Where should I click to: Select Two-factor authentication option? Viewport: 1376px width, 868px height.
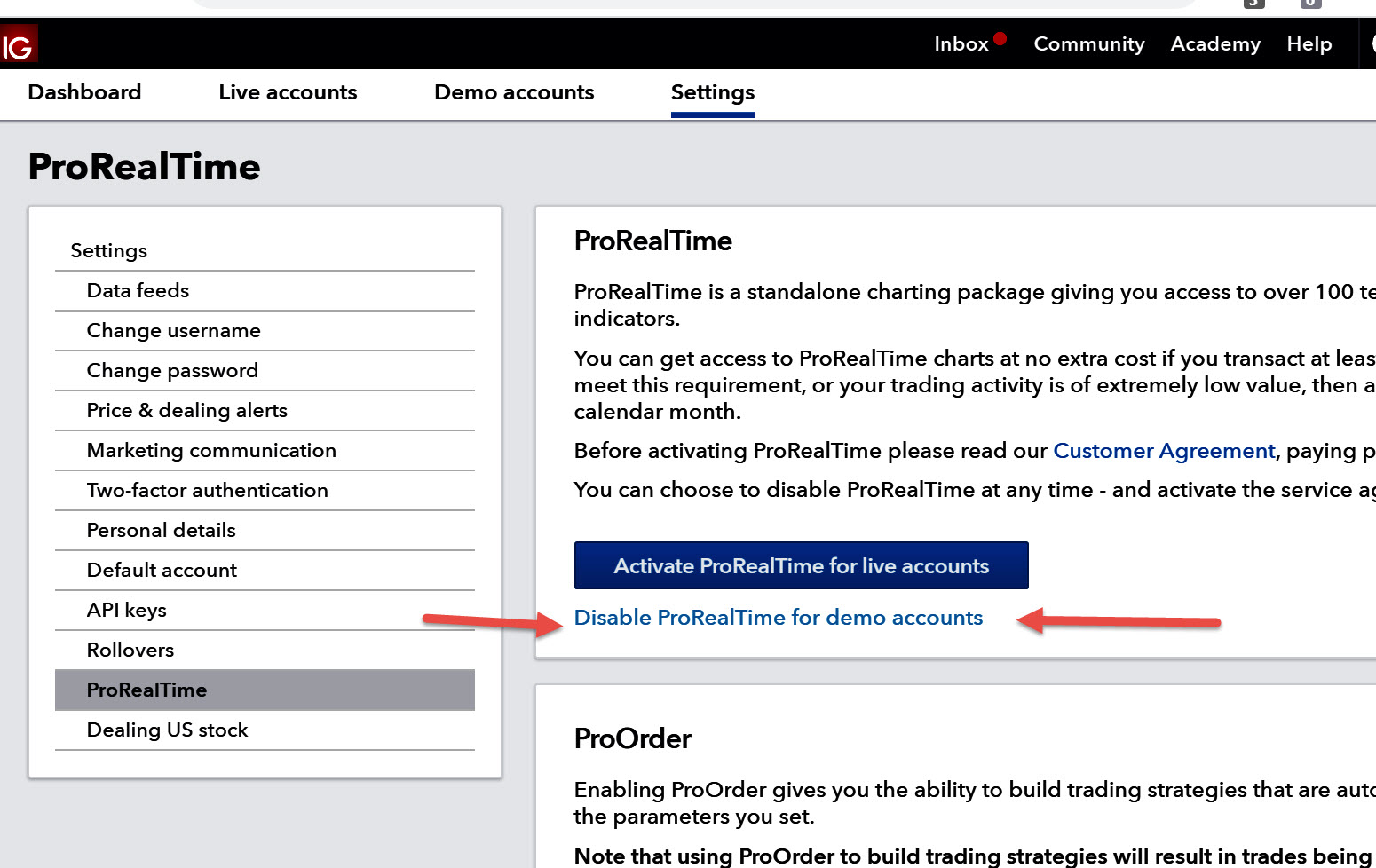(x=207, y=490)
